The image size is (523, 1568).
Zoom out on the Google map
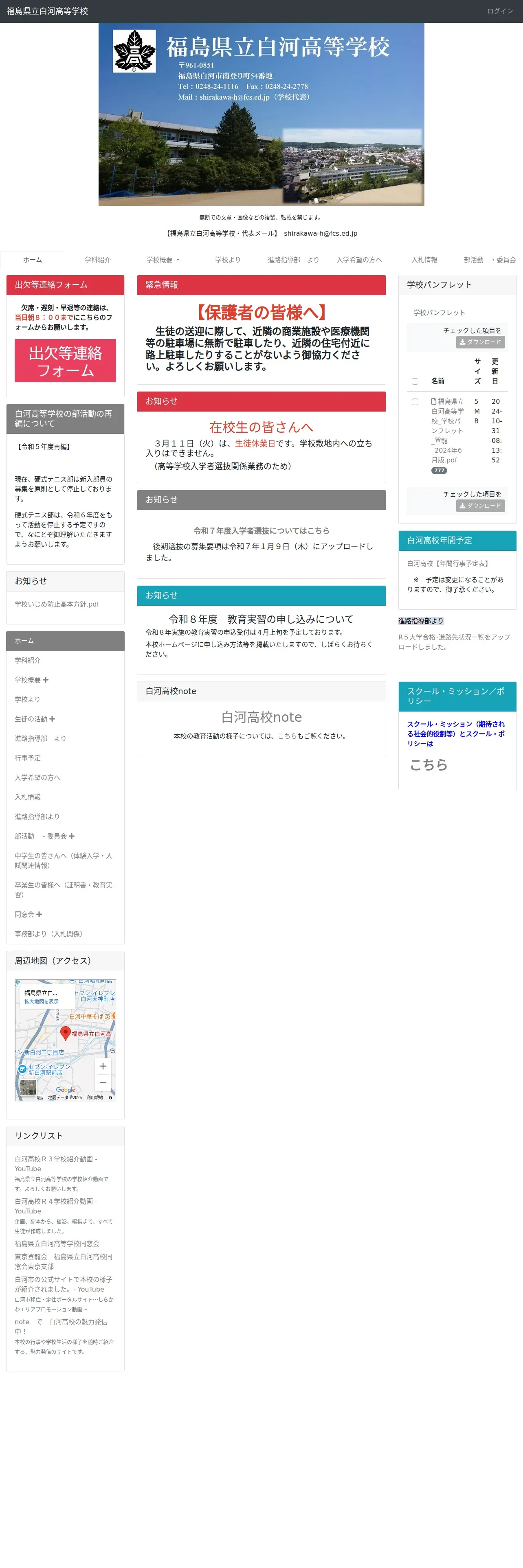(103, 1083)
